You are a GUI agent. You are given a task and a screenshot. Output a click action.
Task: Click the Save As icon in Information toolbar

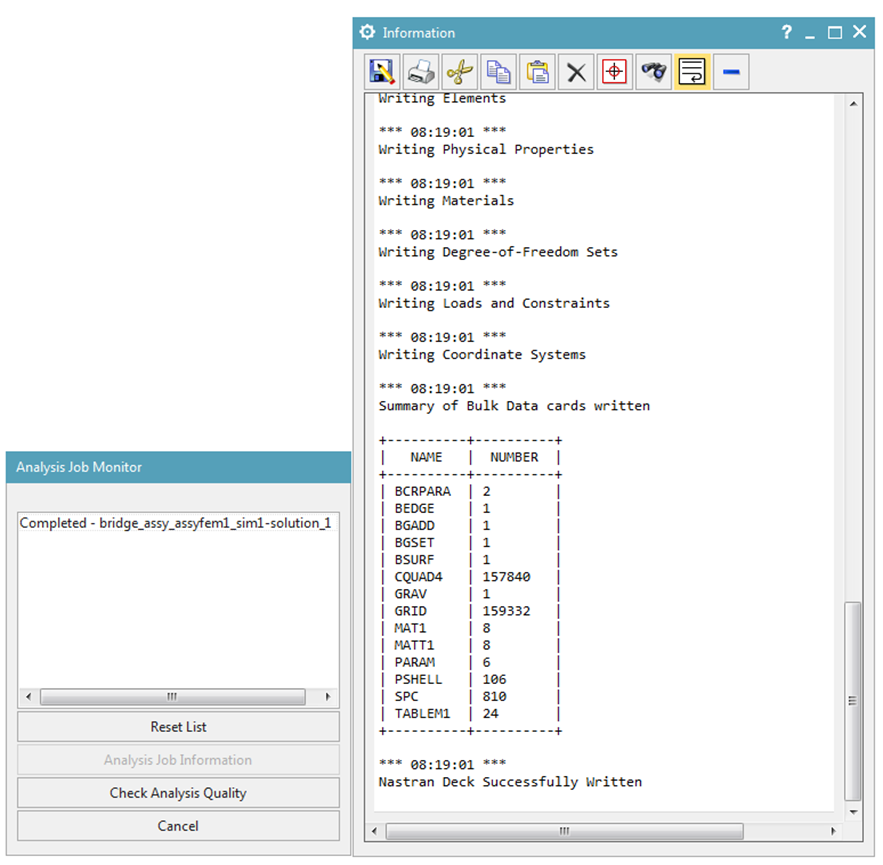click(x=382, y=72)
